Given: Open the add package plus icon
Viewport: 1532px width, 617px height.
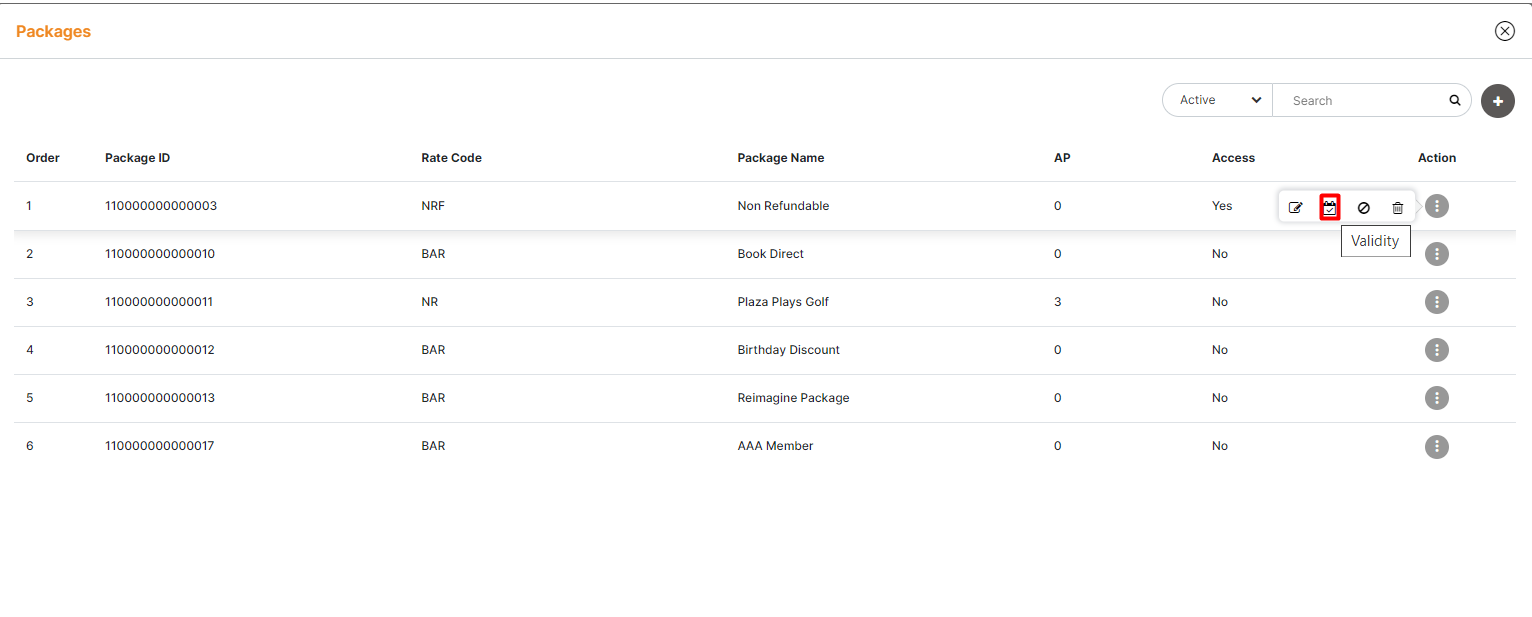Looking at the screenshot, I should (1497, 101).
